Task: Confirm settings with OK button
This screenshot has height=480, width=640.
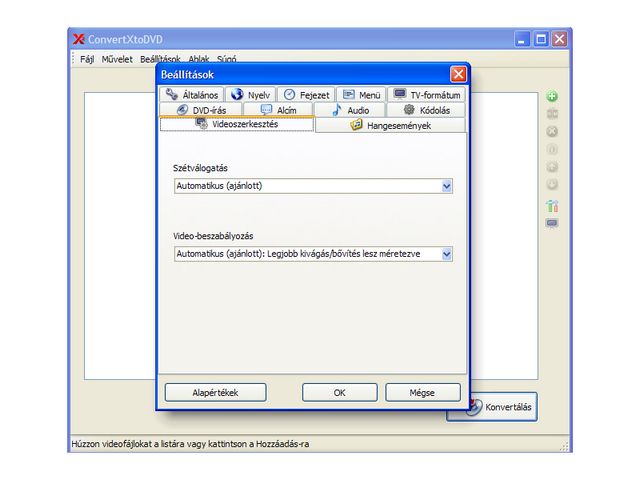Action: point(340,393)
